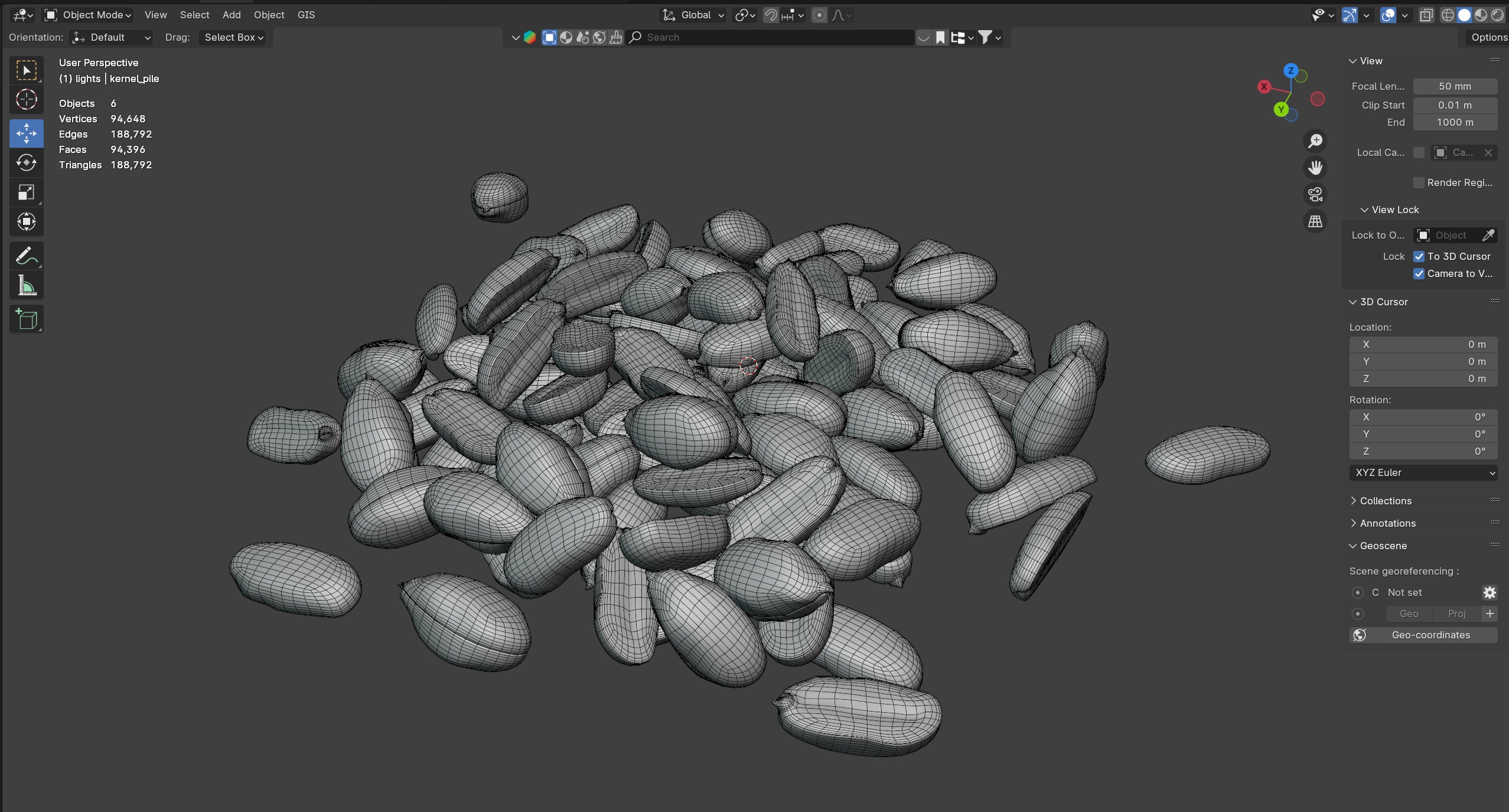
Task: Open the Object Mode dropdown
Action: [89, 15]
